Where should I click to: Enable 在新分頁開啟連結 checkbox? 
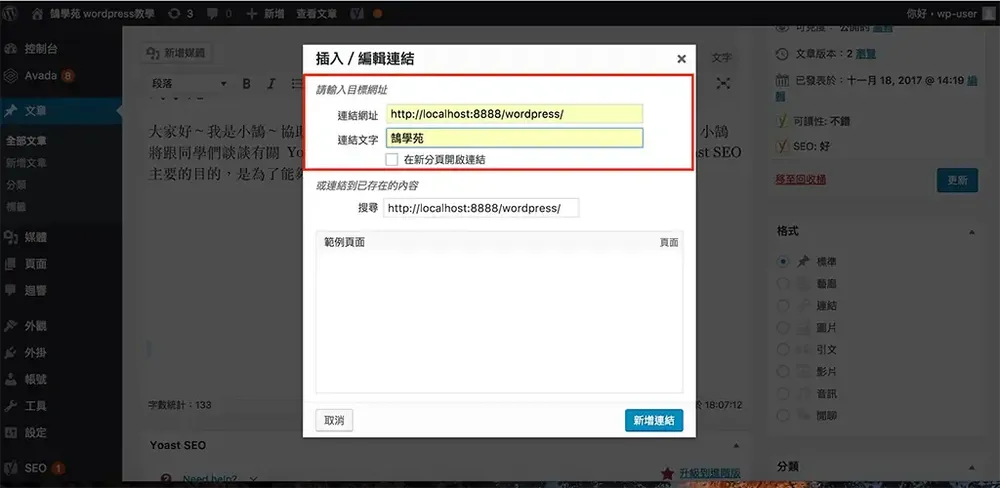392,159
